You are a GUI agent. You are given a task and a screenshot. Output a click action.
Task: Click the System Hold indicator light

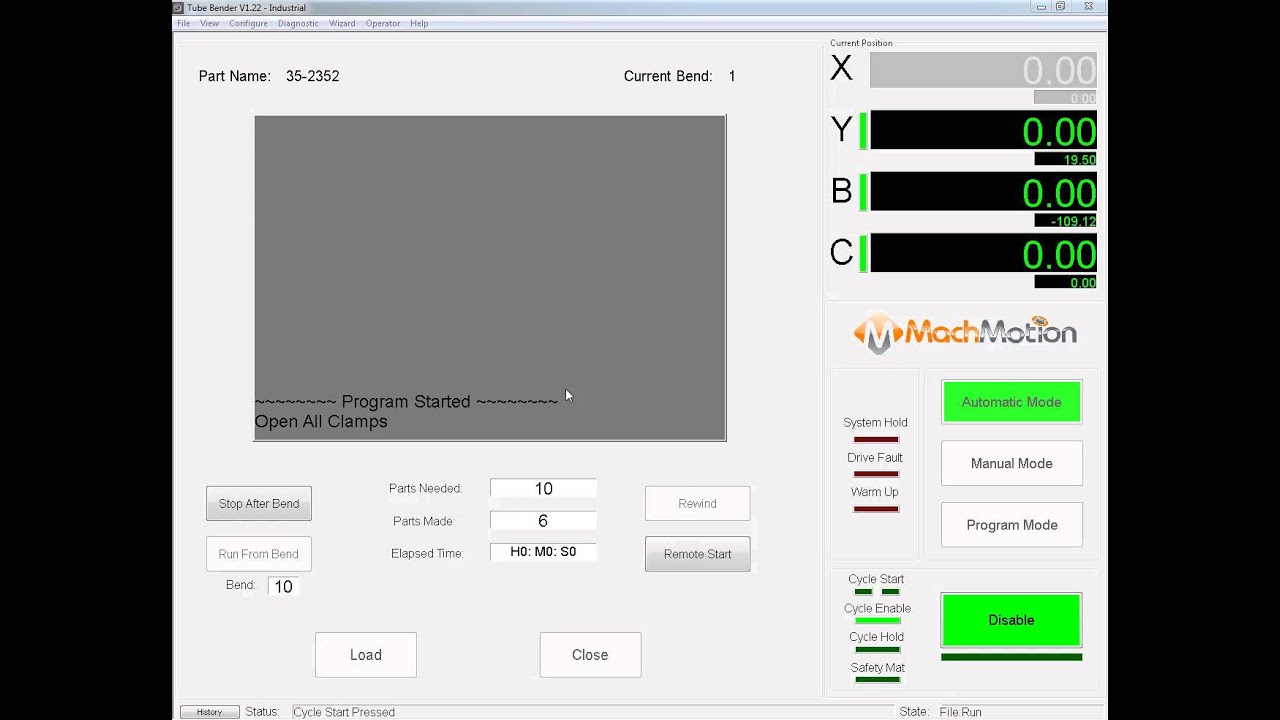click(875, 440)
